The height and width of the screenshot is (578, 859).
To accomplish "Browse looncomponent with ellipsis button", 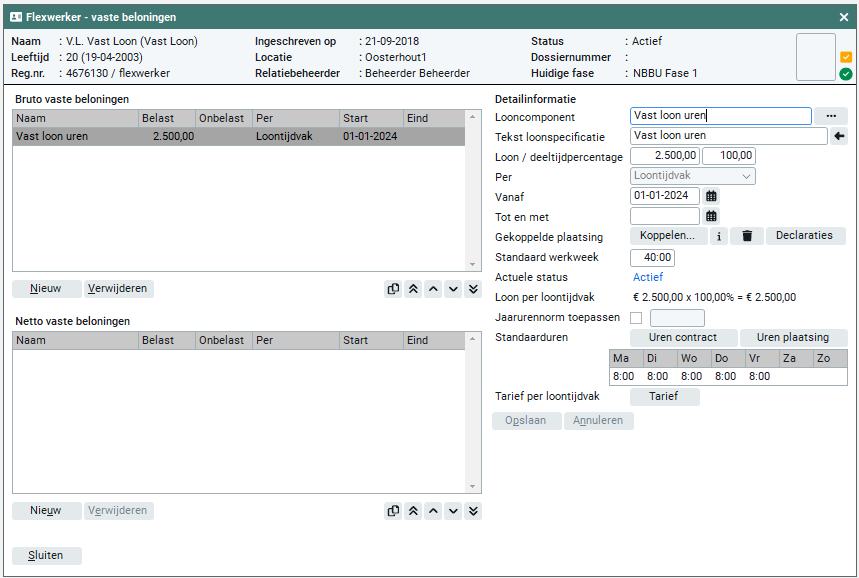I will coord(831,116).
